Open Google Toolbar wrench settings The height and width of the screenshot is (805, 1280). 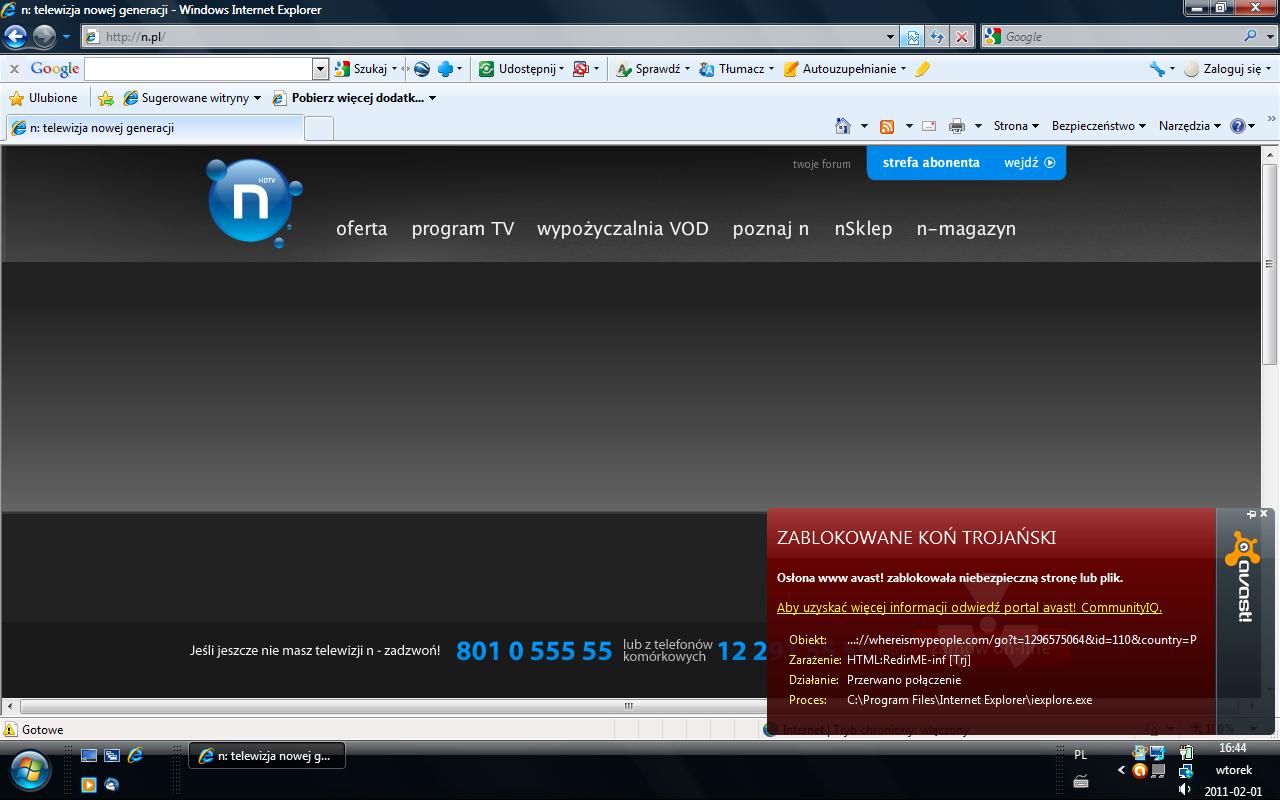(x=1158, y=69)
